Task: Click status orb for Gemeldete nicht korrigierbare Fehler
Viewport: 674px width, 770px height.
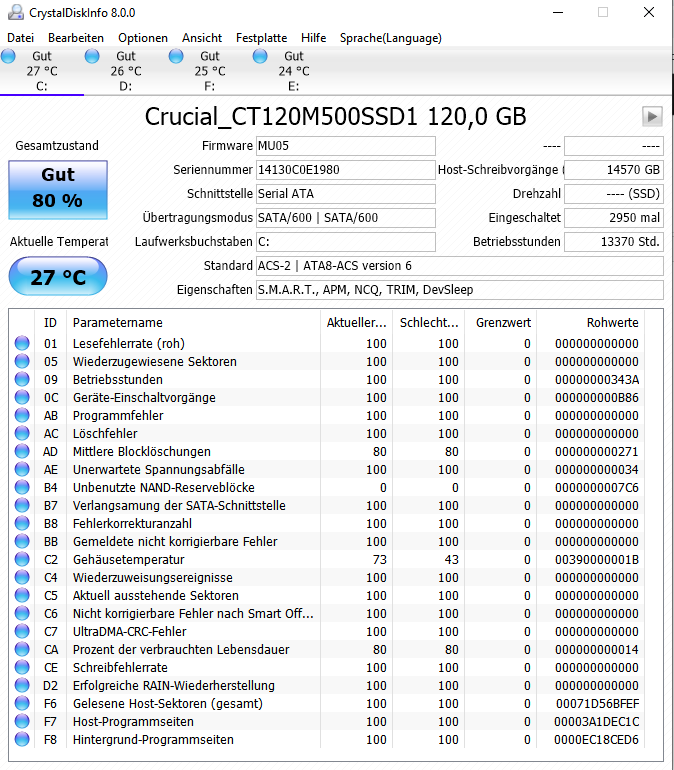Action: pos(22,541)
